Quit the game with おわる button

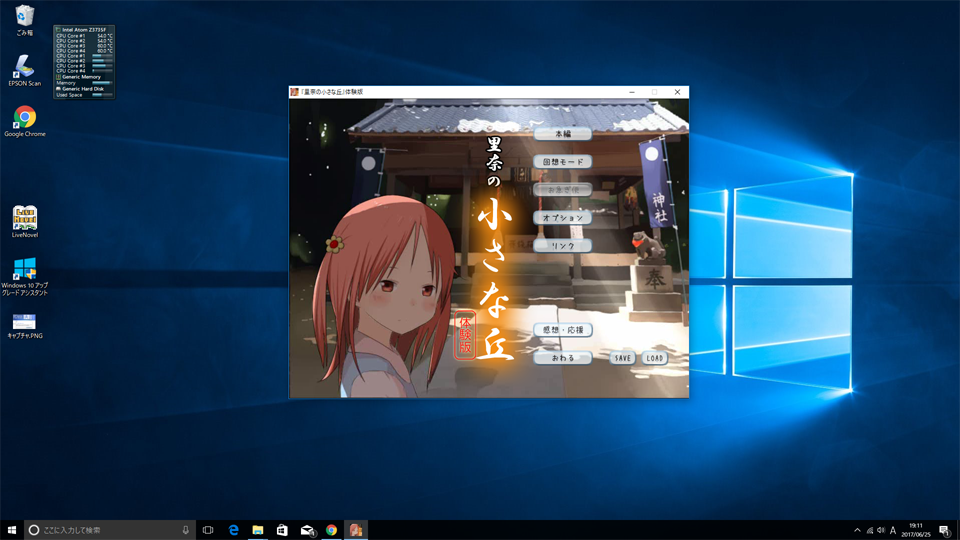click(562, 358)
